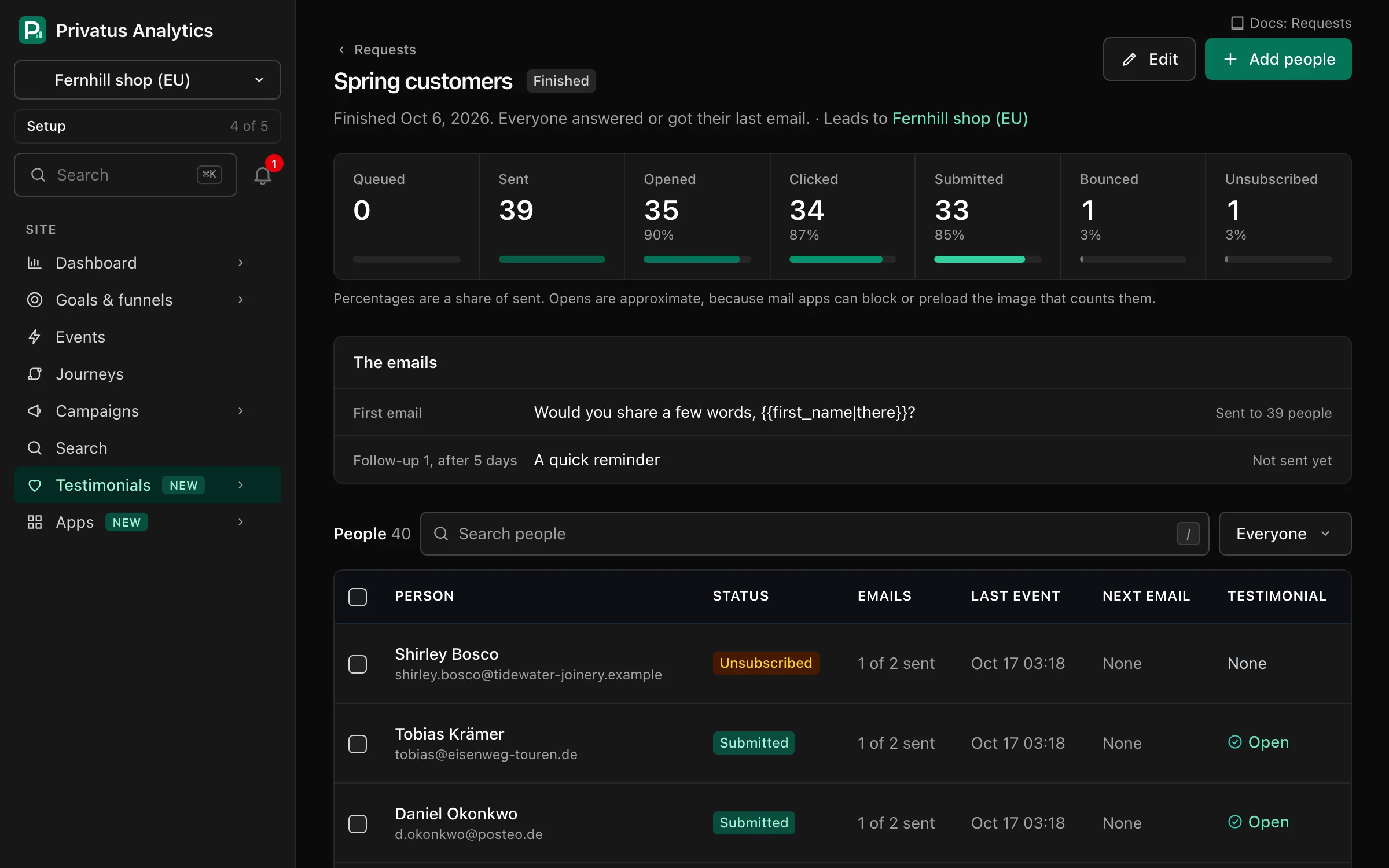Click the Apps grid icon
1389x868 pixels.
(35, 522)
